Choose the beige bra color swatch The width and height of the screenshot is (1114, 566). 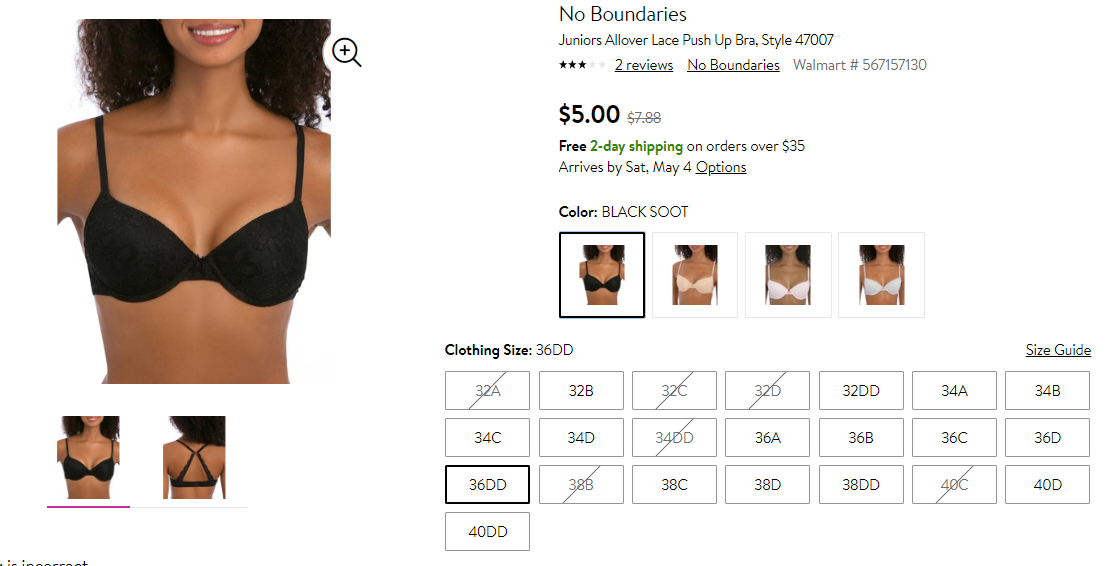[695, 275]
